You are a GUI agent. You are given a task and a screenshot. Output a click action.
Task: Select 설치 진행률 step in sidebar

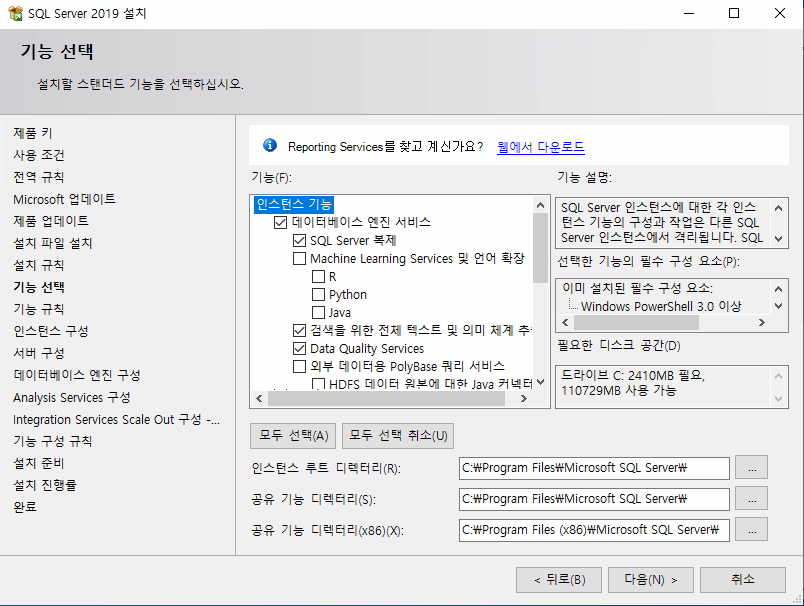point(45,485)
